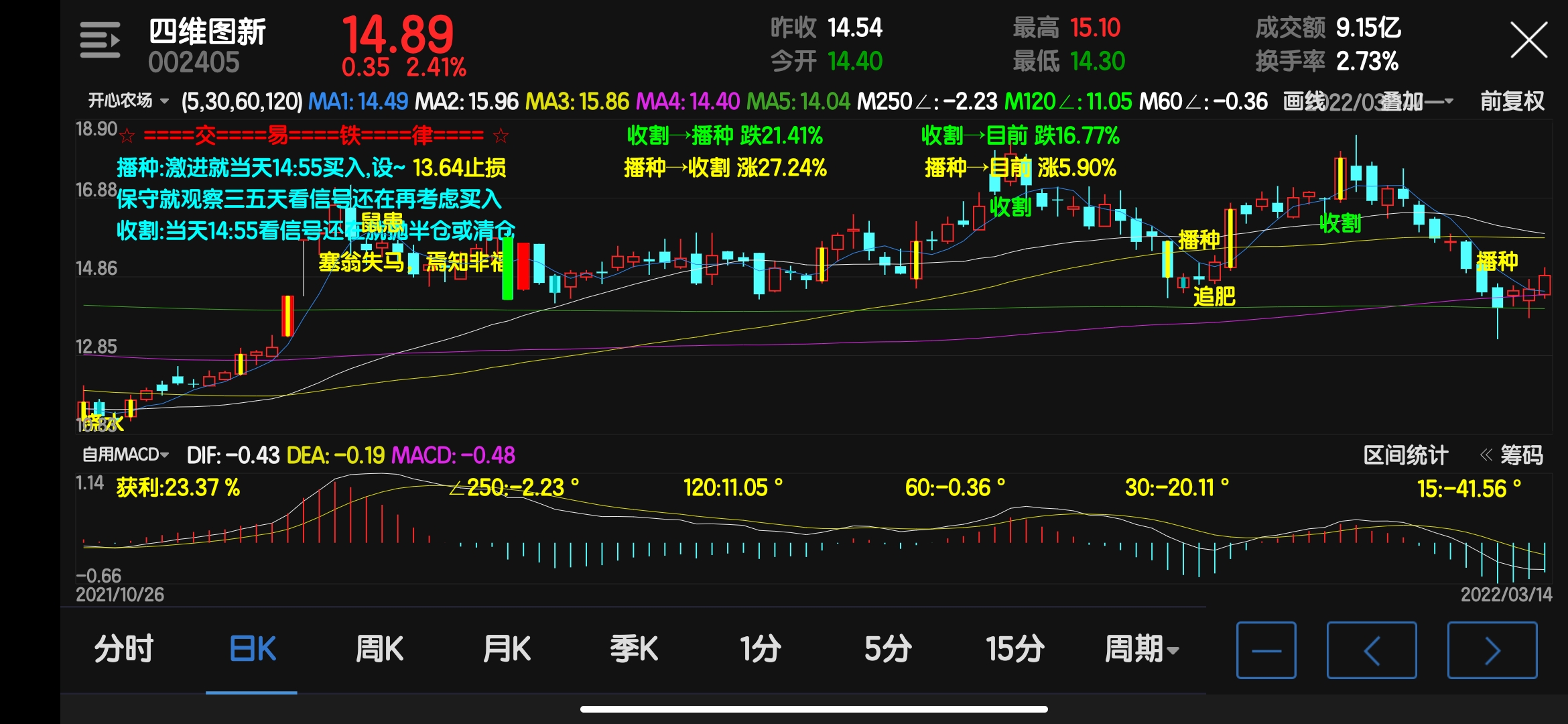Click the 昨收 14.54 previous close
The image size is (1568, 724).
(x=826, y=27)
